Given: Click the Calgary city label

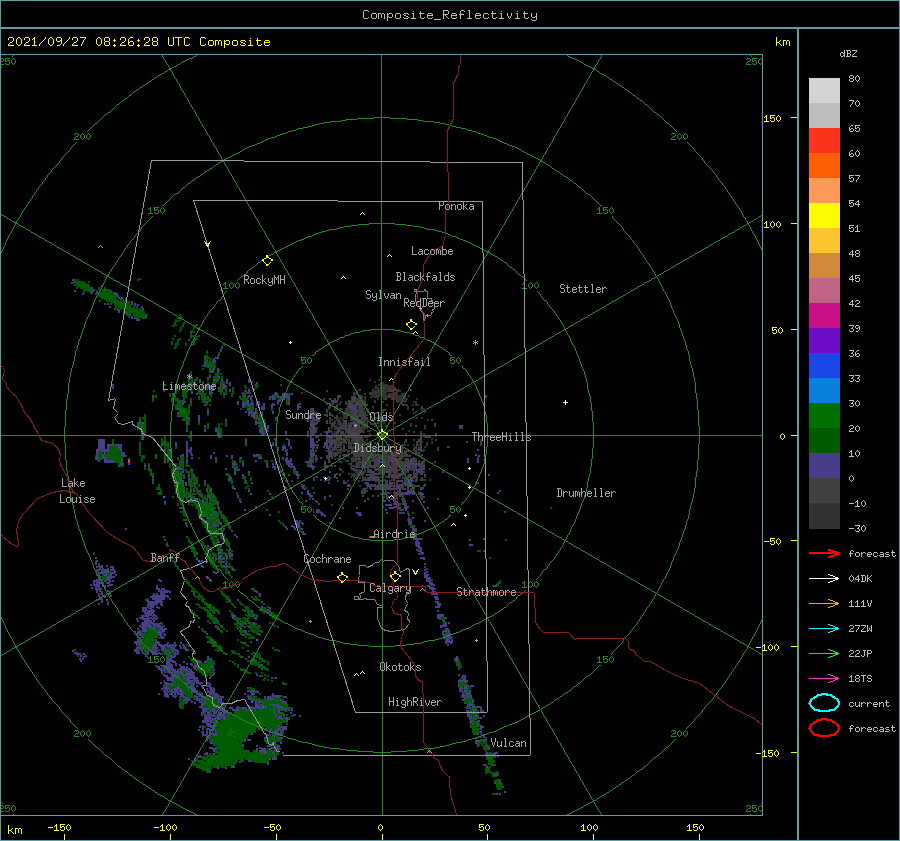Looking at the screenshot, I should [x=390, y=588].
